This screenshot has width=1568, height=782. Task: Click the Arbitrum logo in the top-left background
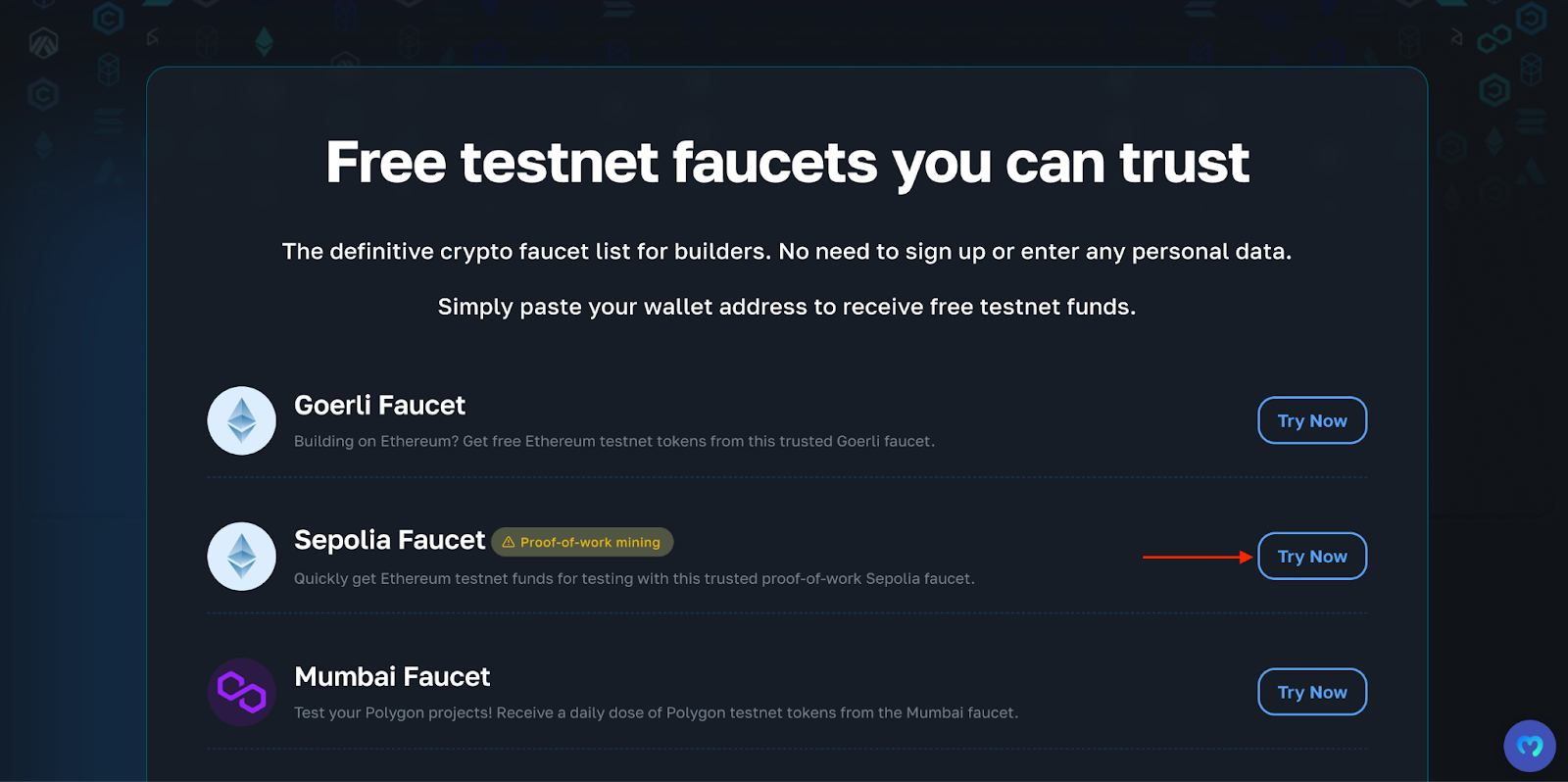(x=43, y=41)
